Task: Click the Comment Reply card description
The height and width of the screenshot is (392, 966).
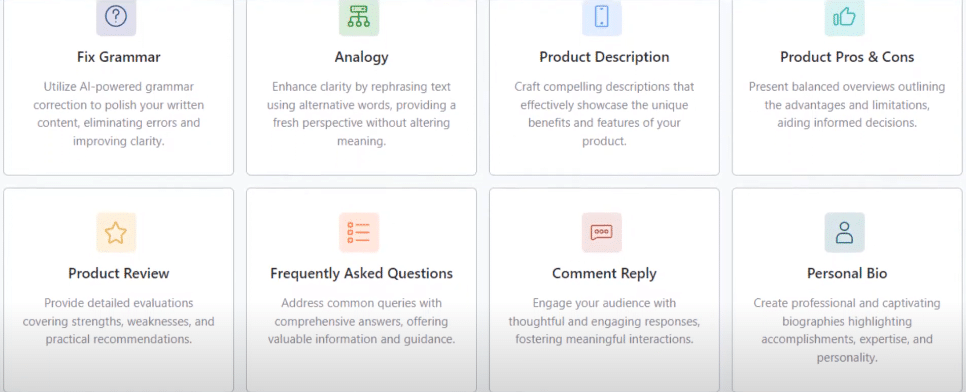Action: (x=604, y=321)
